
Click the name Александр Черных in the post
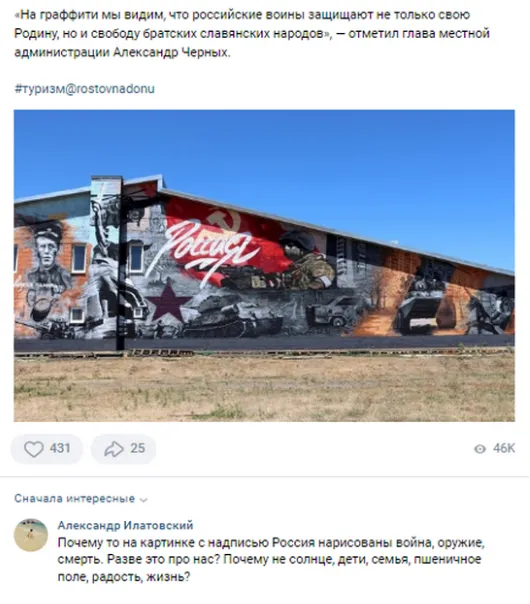(171, 52)
